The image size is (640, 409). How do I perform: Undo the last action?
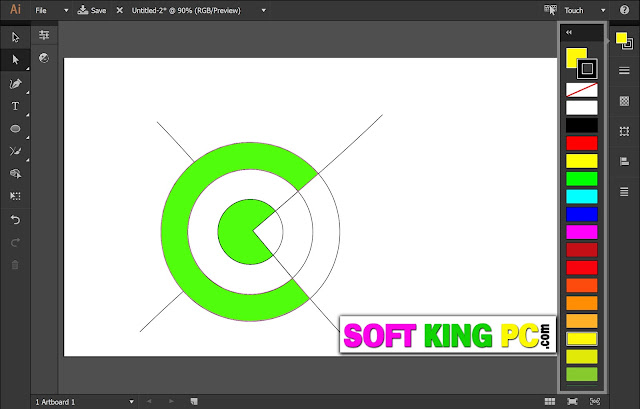(x=15, y=220)
